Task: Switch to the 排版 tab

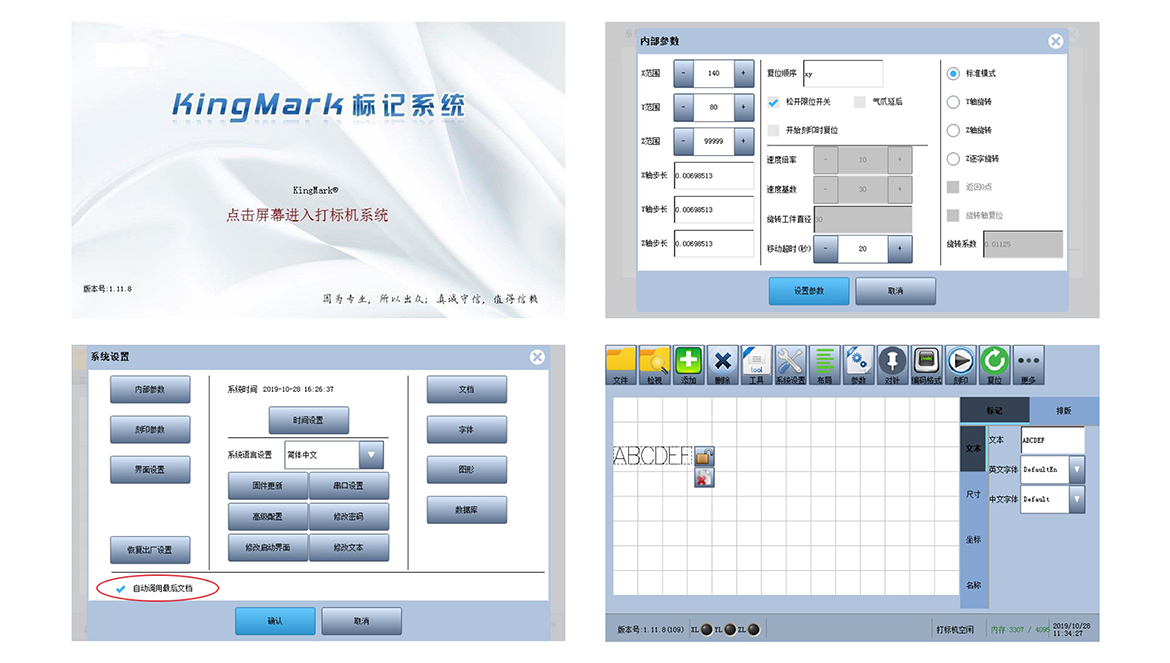Action: click(1063, 410)
